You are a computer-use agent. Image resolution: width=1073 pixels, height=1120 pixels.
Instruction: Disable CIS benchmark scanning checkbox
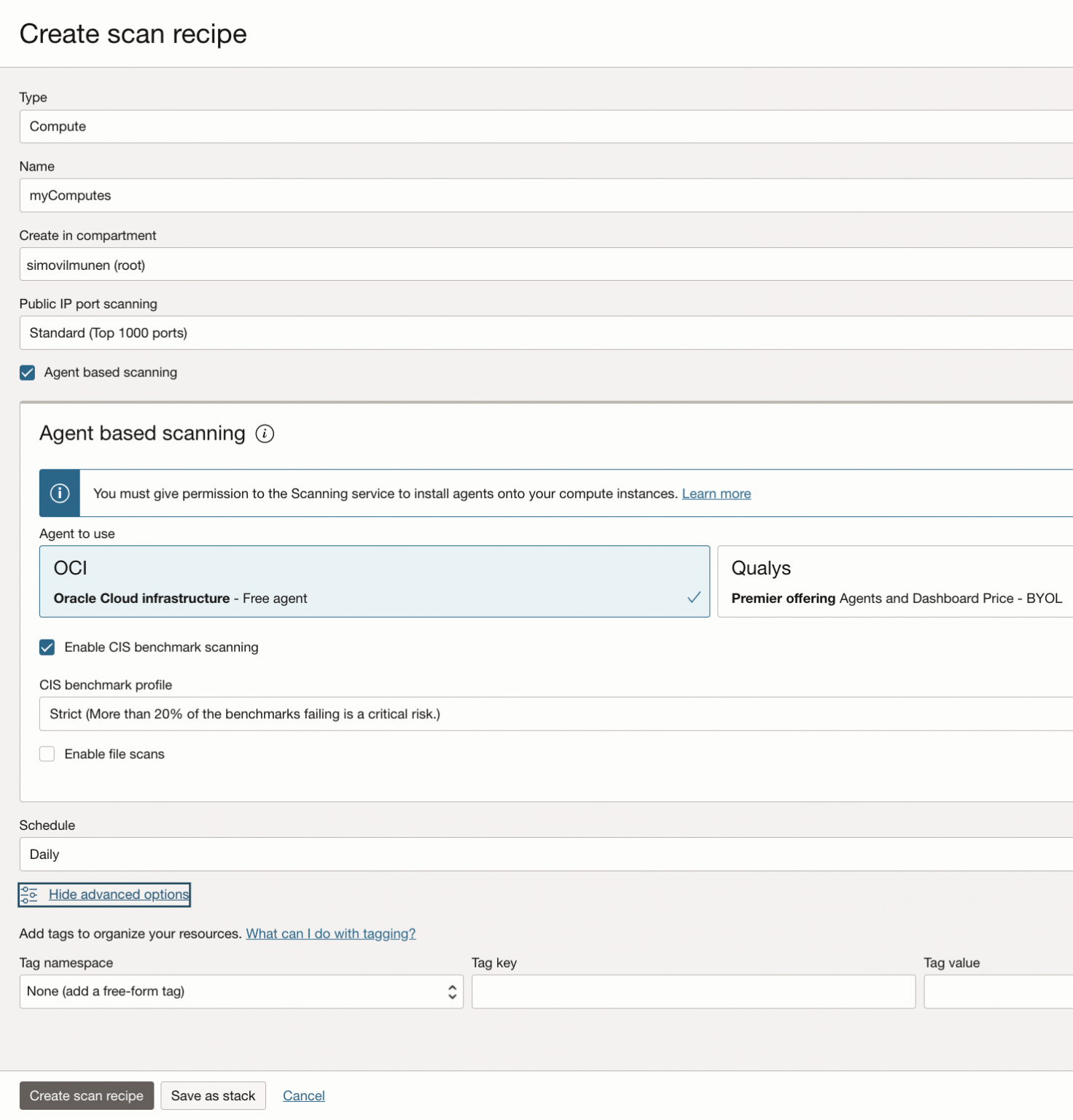(47, 647)
